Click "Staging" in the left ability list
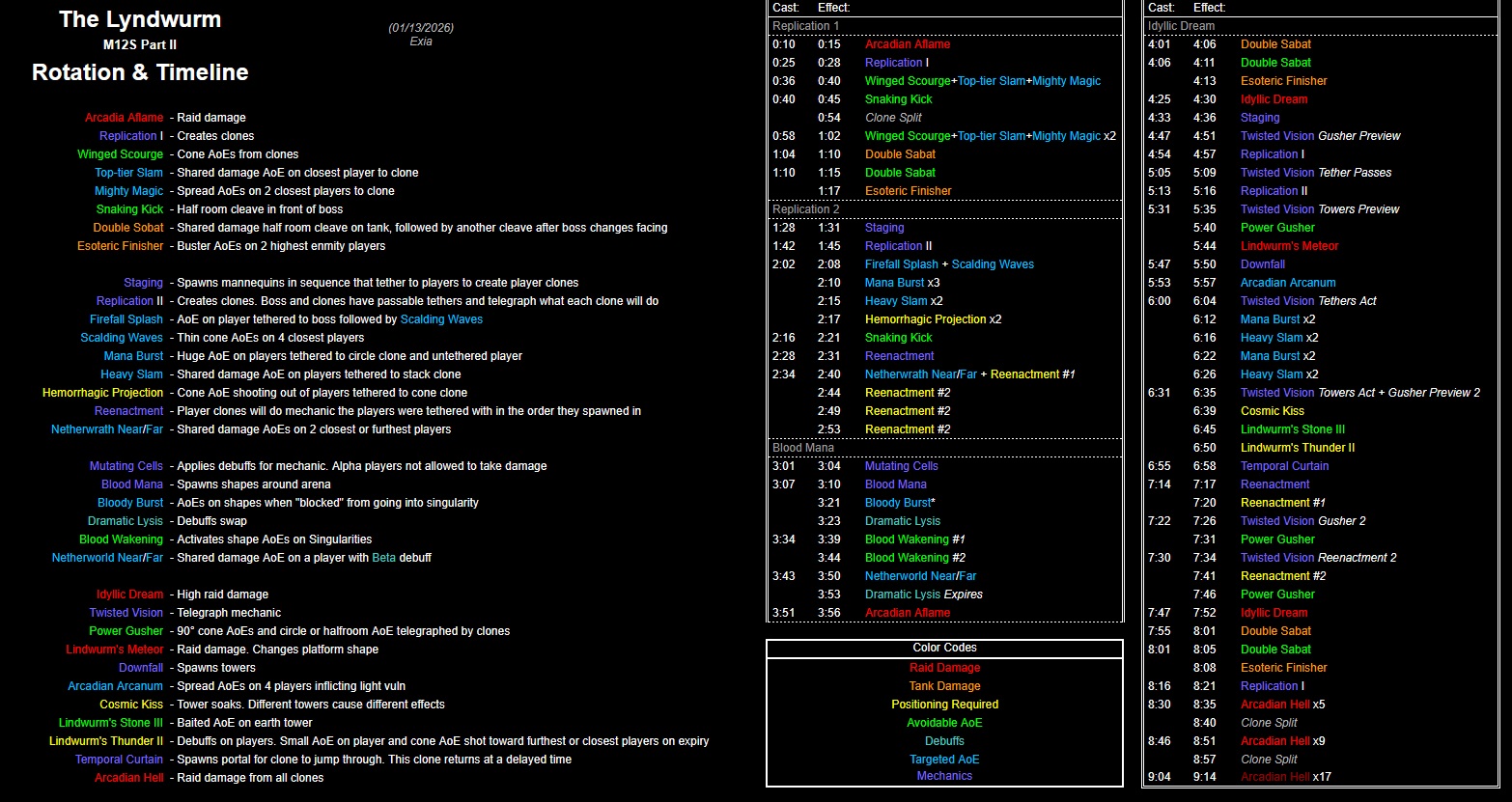 click(x=143, y=283)
